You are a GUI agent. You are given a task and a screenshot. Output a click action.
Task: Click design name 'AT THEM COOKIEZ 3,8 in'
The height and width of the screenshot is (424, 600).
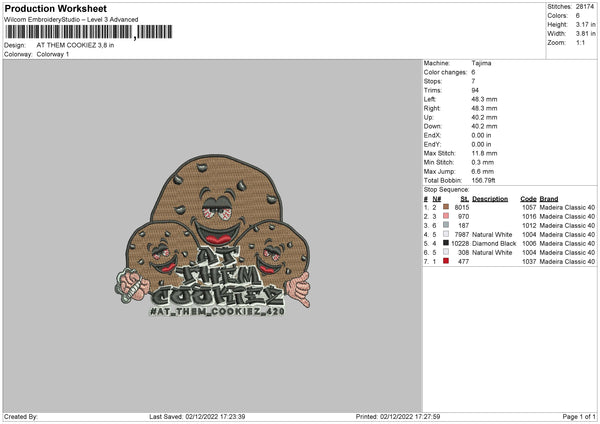click(x=75, y=45)
